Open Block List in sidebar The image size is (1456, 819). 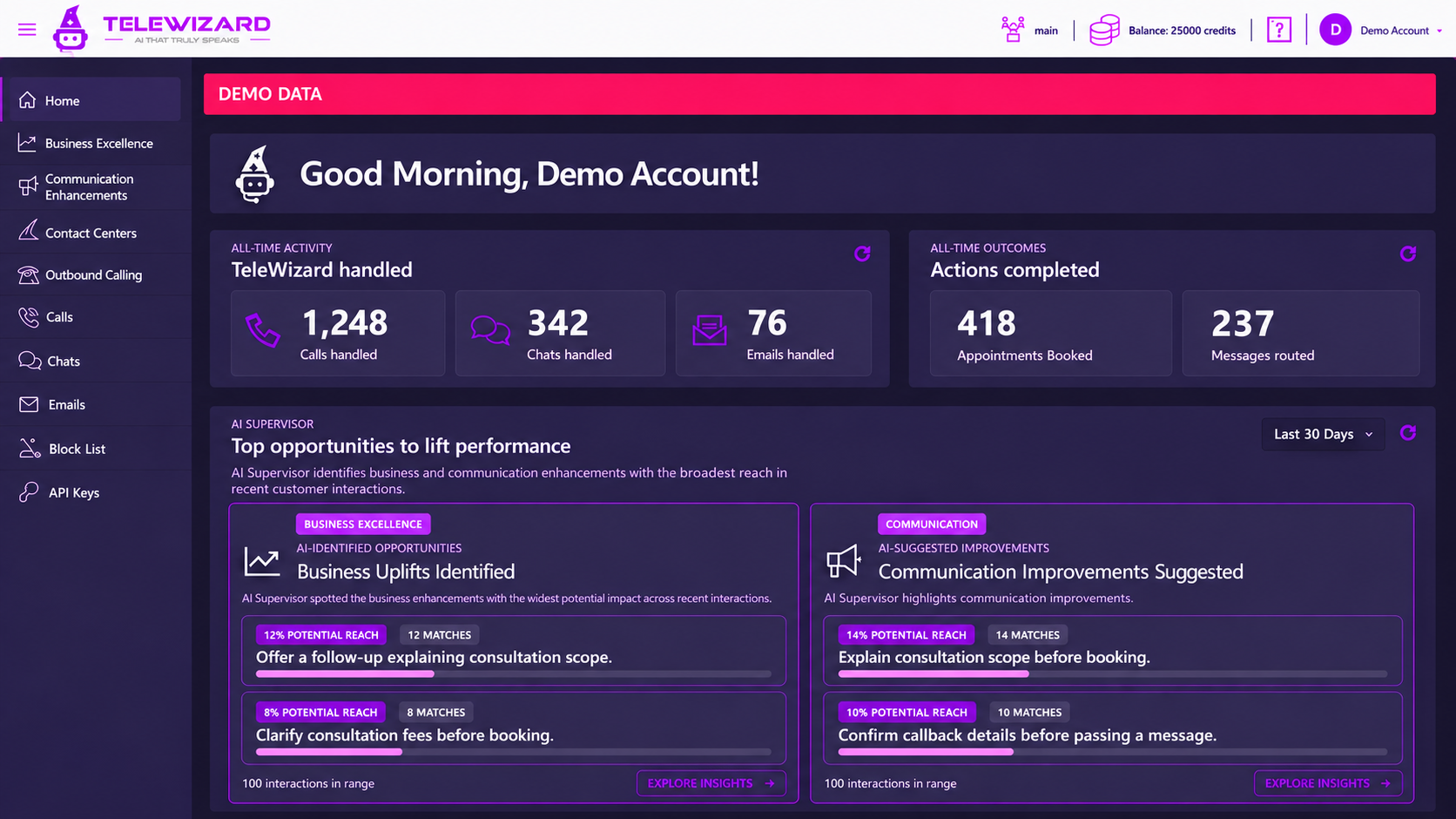[96, 449]
